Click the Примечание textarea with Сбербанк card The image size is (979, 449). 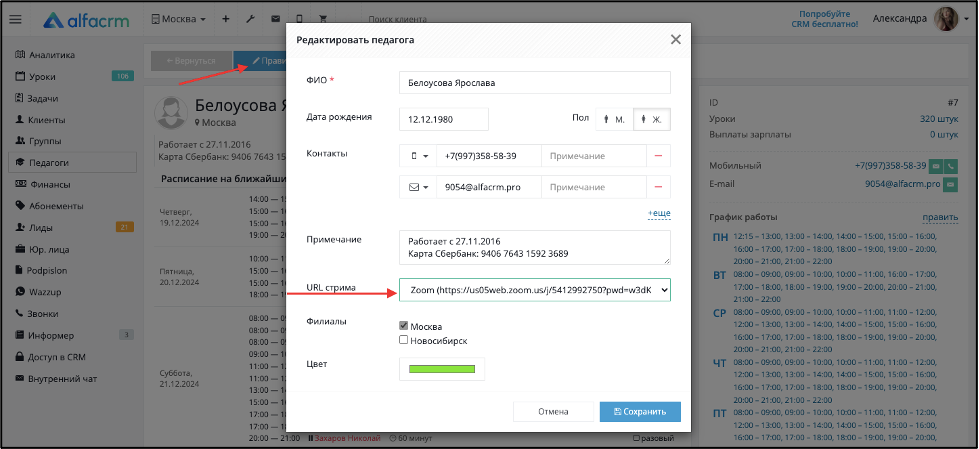tap(534, 248)
